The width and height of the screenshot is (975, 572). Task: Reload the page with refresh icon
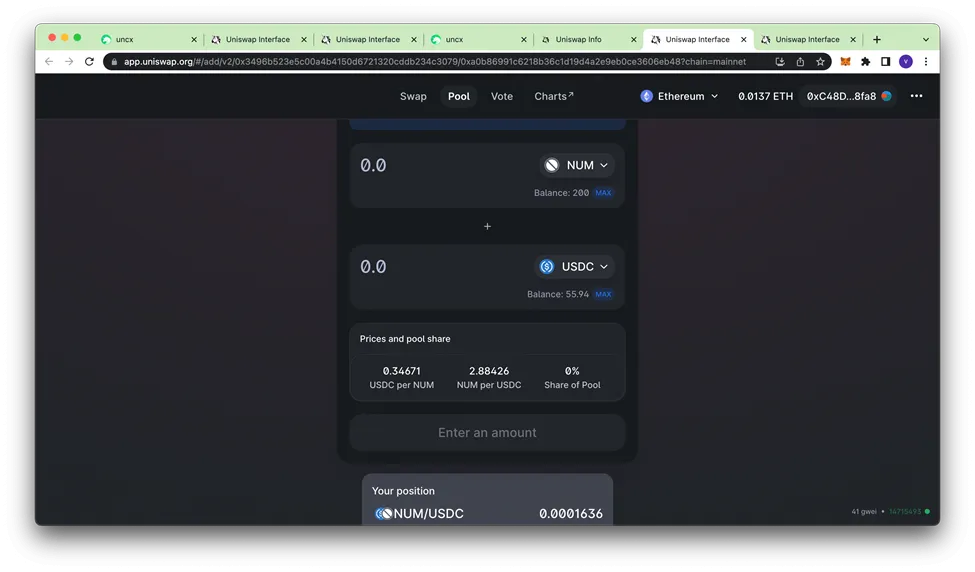tap(90, 62)
